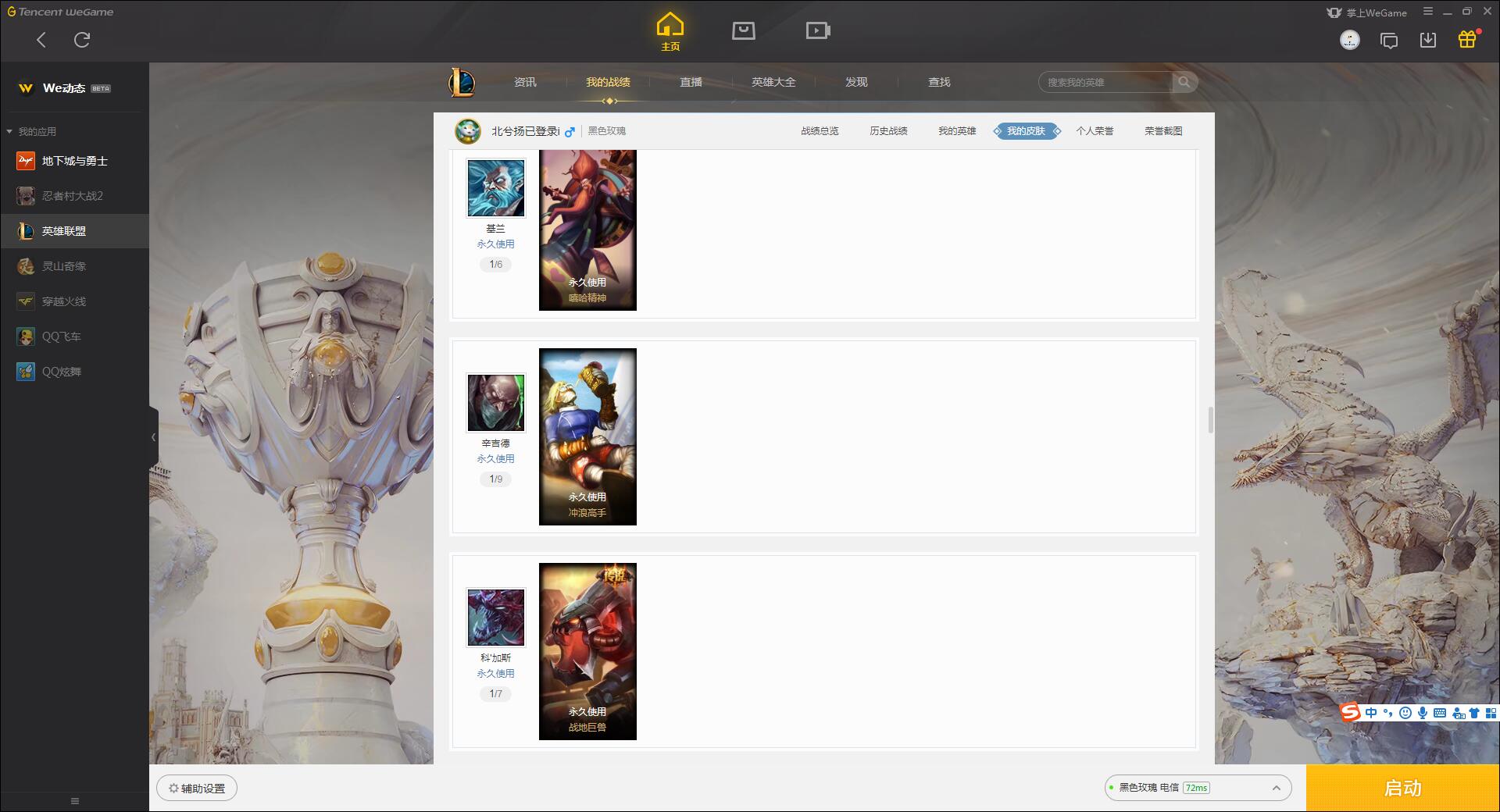This screenshot has height=812, width=1500.
Task: Select 穿越火线 in sidebar
Action: 74,301
